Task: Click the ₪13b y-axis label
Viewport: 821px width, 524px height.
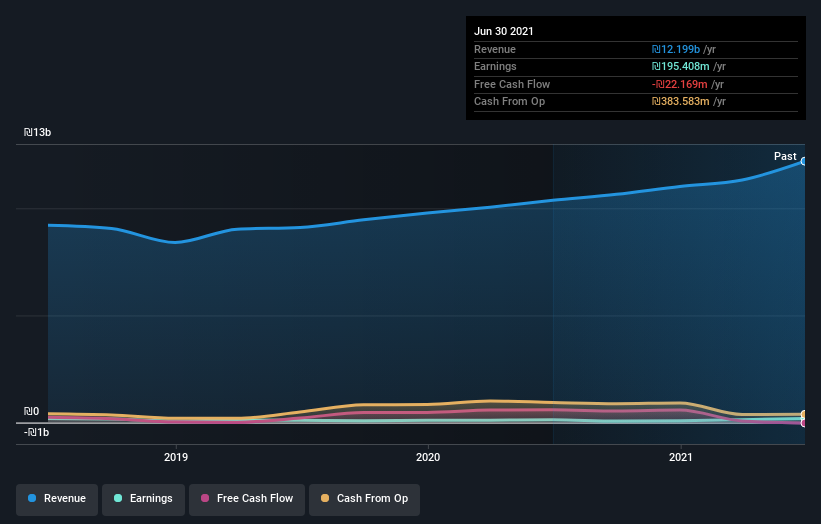Action: [37, 132]
